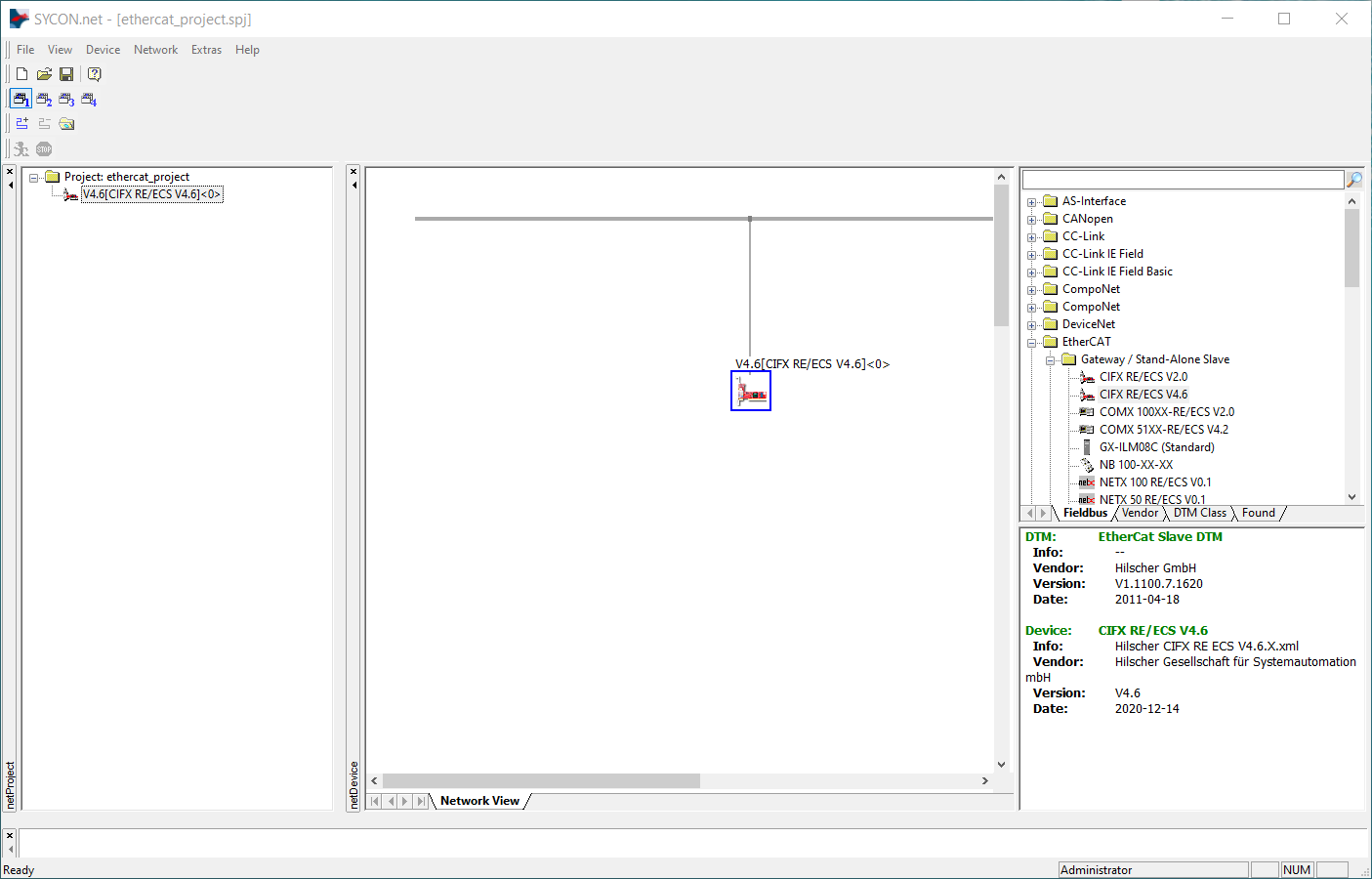Viewport: 1372px width, 879px height.
Task: Switch to the Vendor catalog tab
Action: click(1140, 513)
